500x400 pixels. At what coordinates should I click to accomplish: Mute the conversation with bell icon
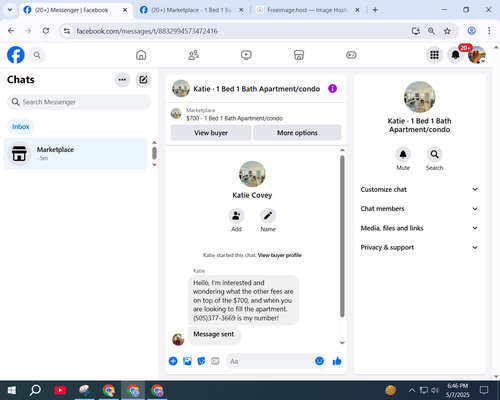tap(403, 154)
